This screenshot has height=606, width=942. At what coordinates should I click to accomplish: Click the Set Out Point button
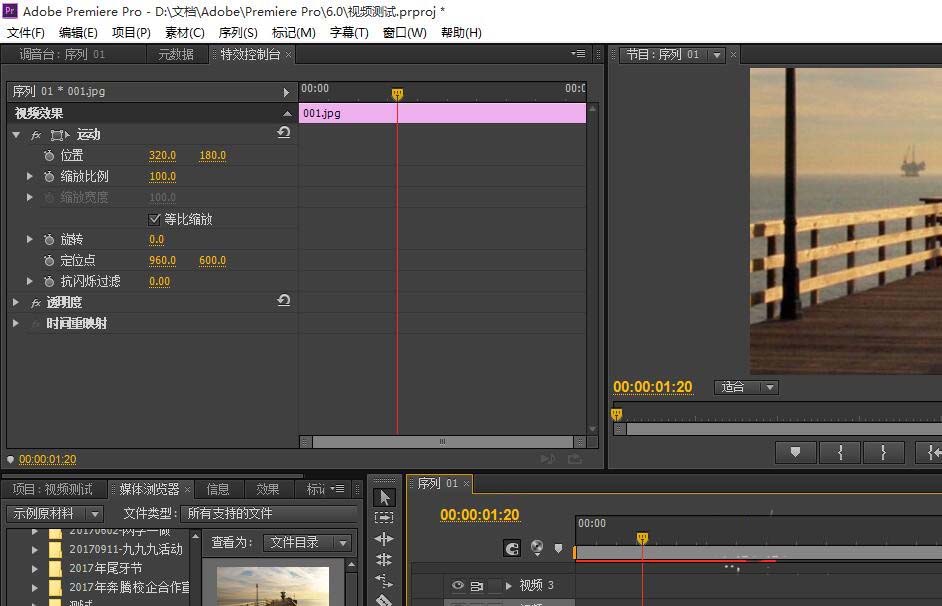(x=883, y=452)
